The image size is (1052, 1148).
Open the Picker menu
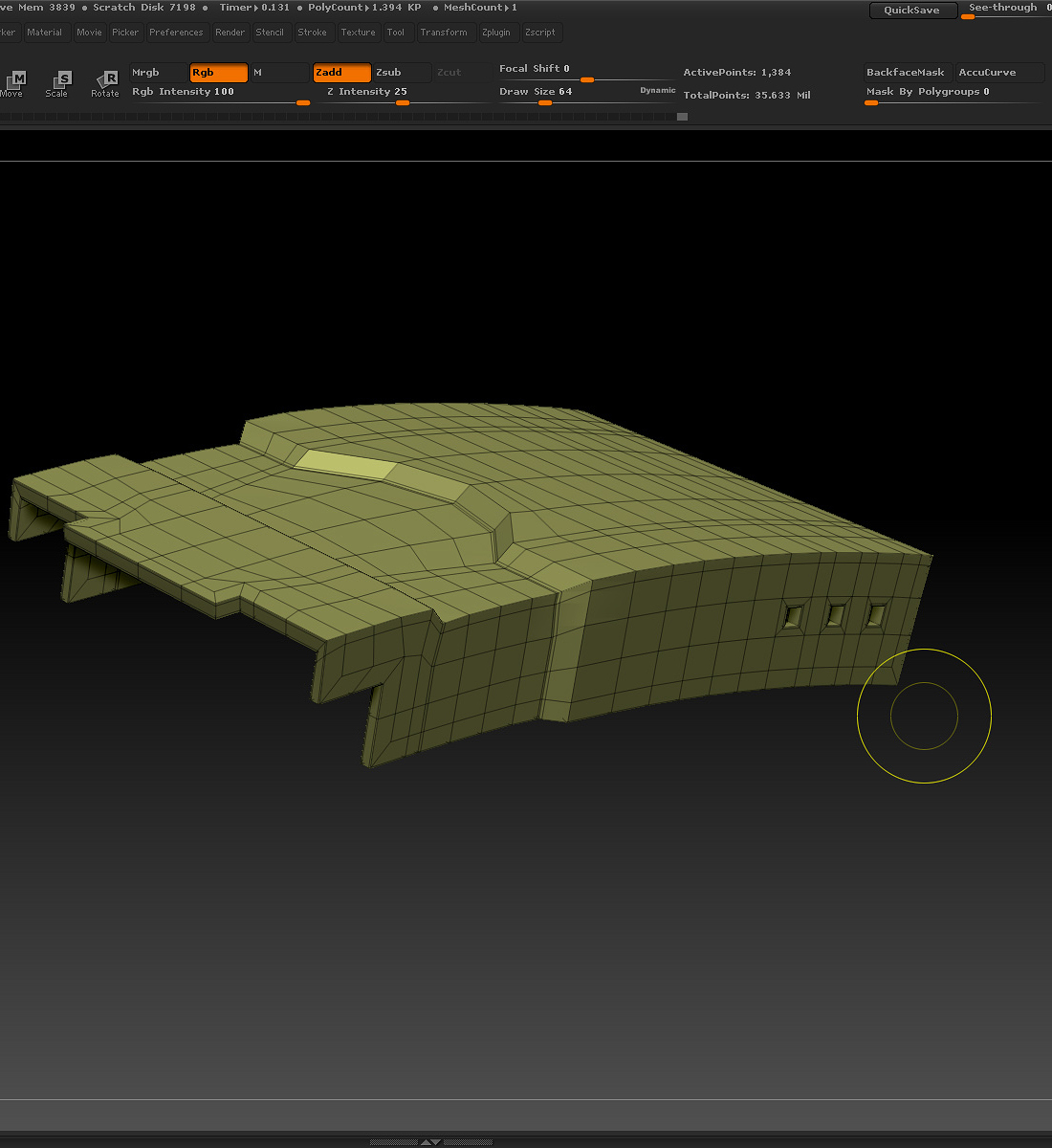coord(125,33)
